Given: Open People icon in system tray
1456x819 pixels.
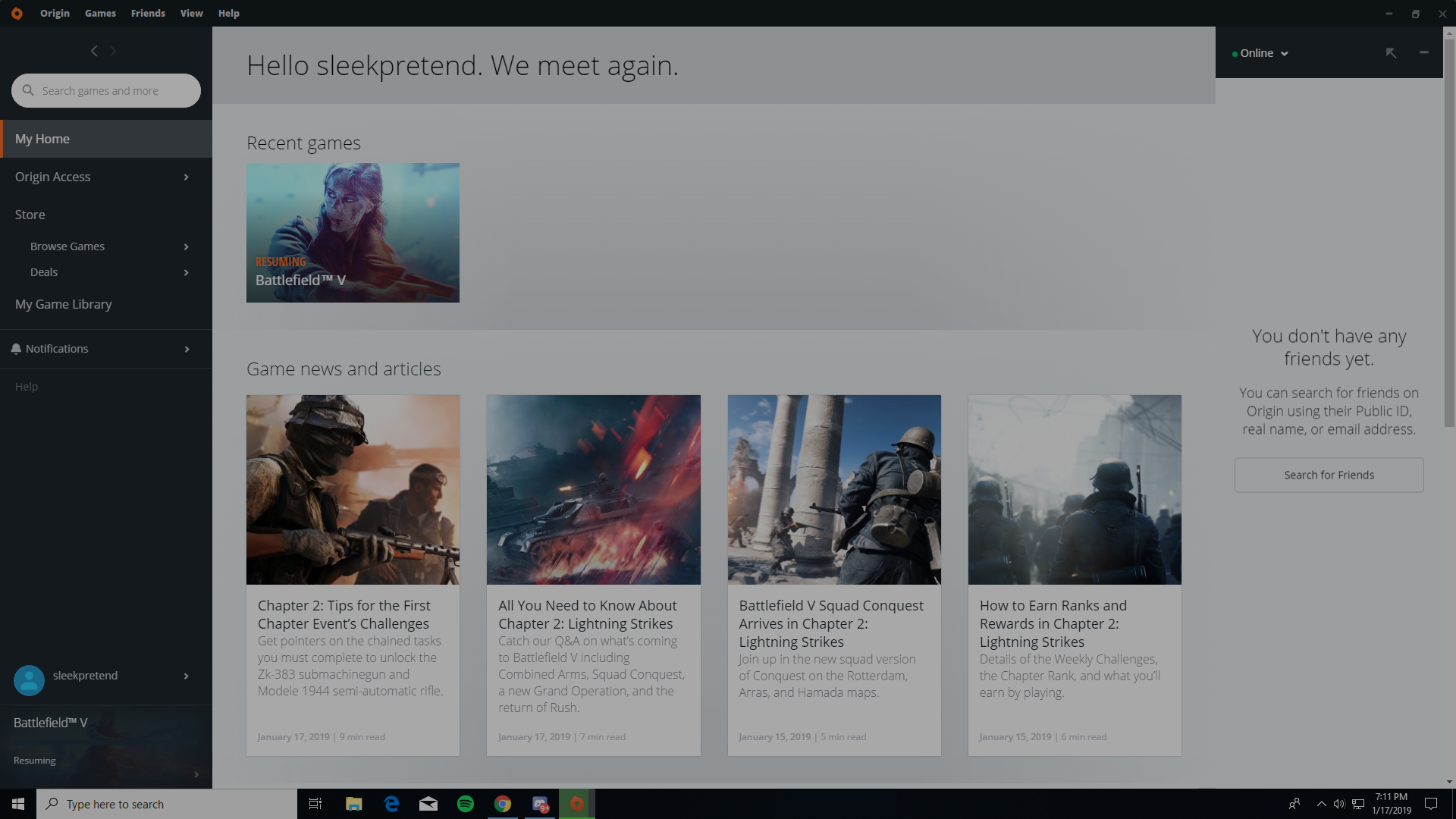Looking at the screenshot, I should (x=1294, y=804).
